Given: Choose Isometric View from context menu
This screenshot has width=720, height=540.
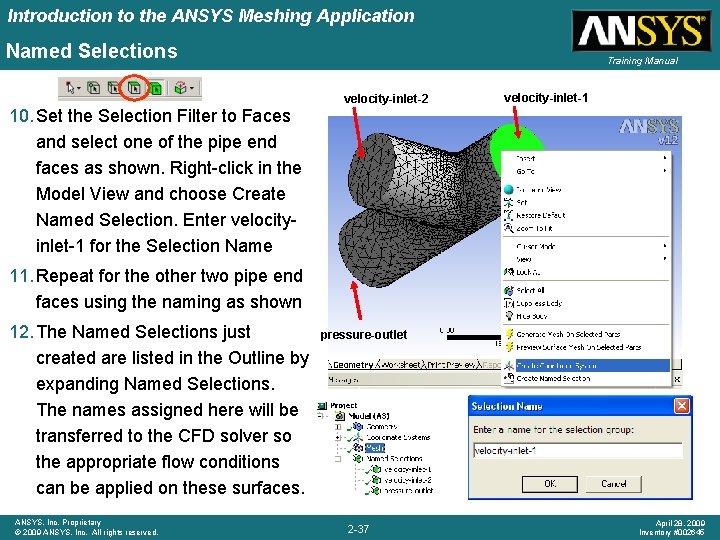Looking at the screenshot, I should point(586,189).
